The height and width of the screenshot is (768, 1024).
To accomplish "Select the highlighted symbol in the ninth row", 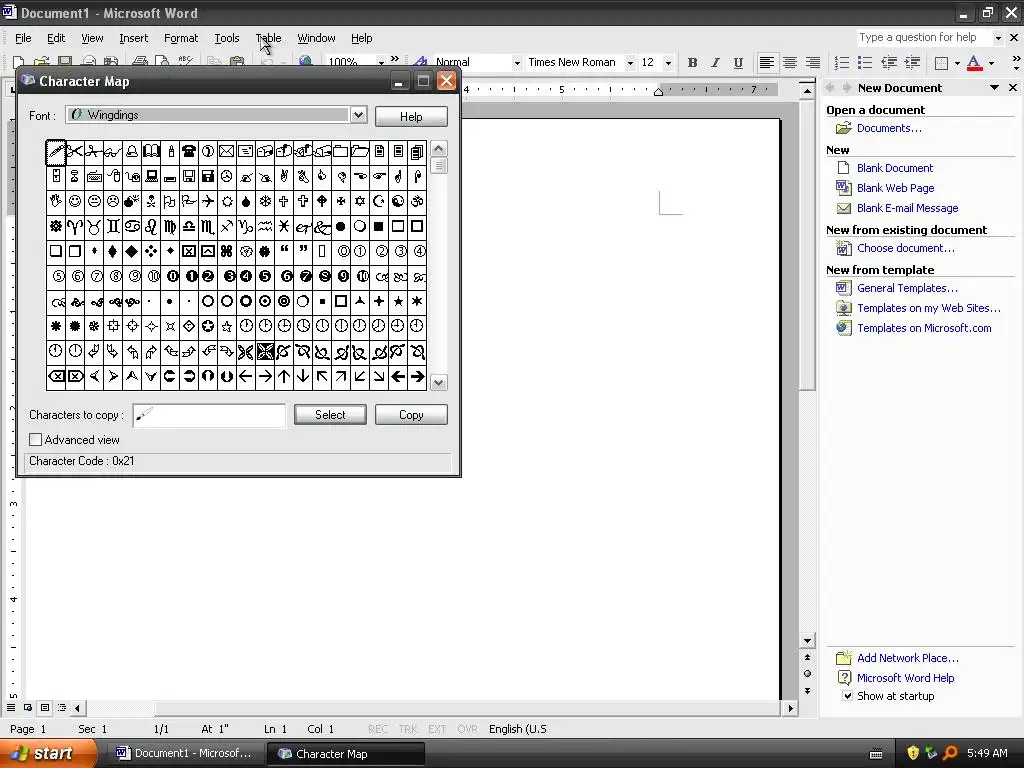I will tap(264, 352).
